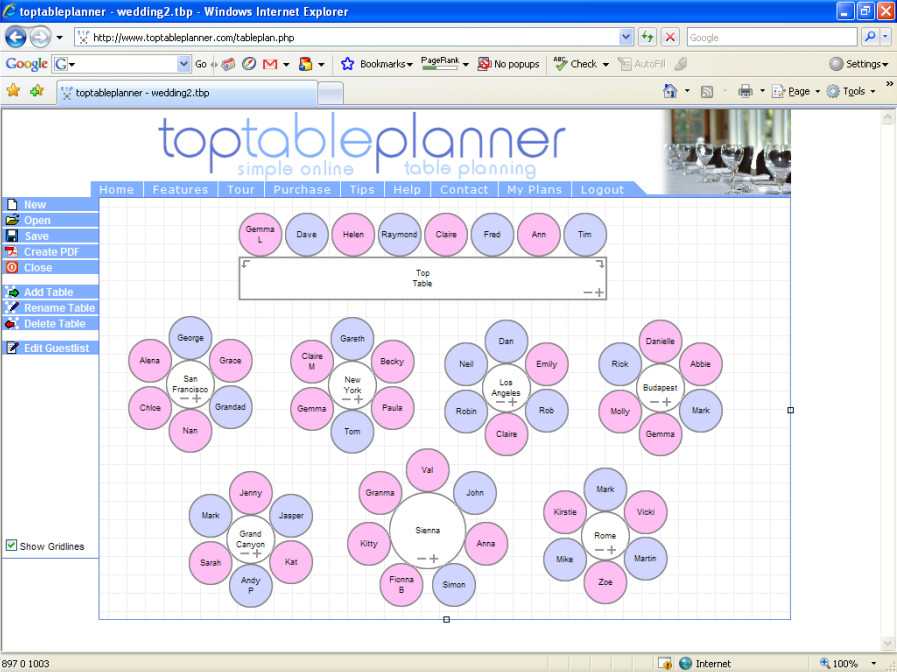
Task: Click the browser Forward arrow button
Action: (39, 38)
